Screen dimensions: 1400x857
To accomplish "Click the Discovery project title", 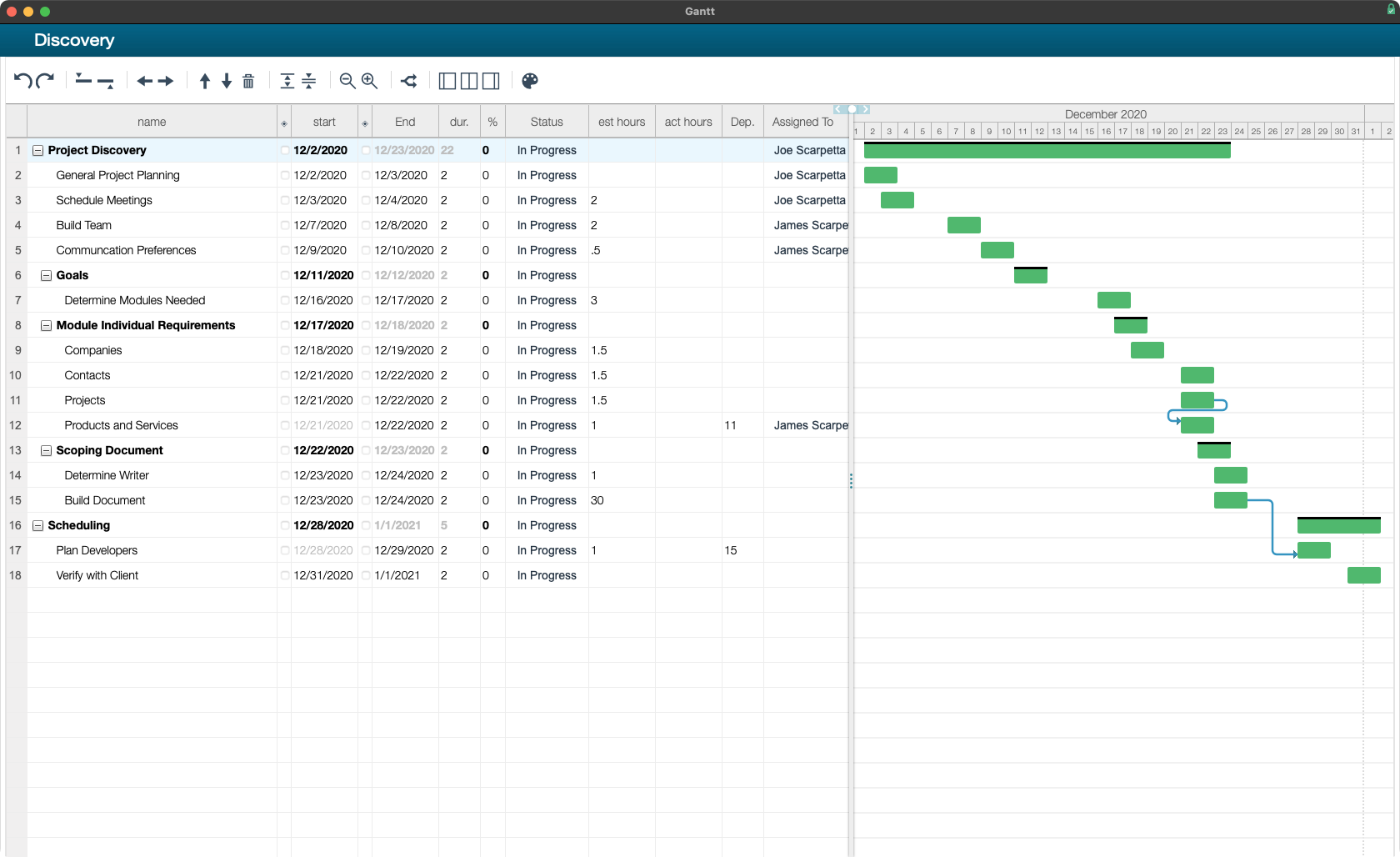I will 74,40.
